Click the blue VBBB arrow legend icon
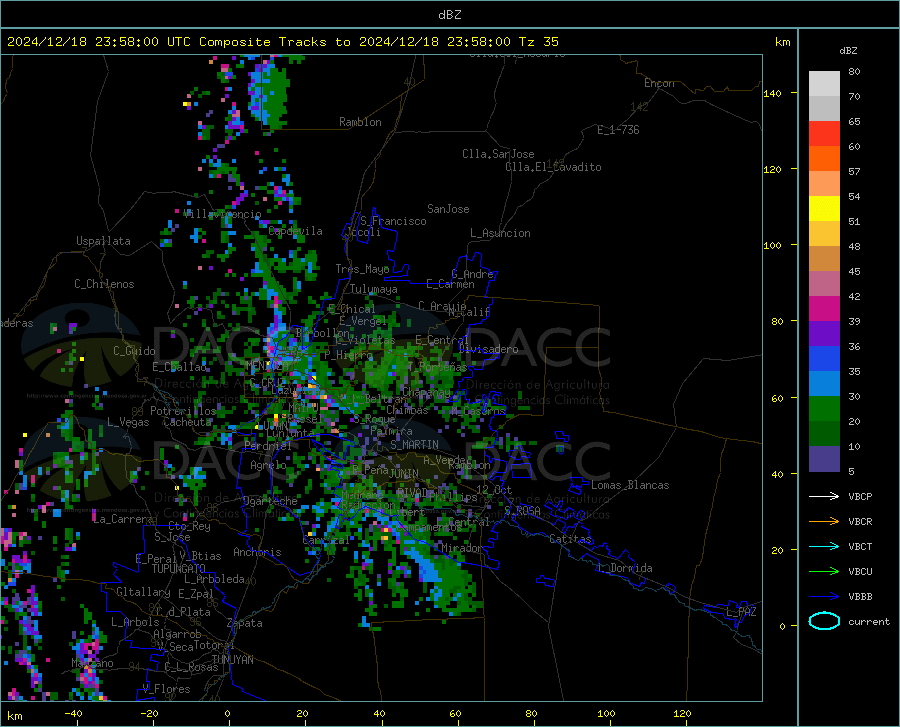Screen dimensions: 900x727 click(824, 597)
